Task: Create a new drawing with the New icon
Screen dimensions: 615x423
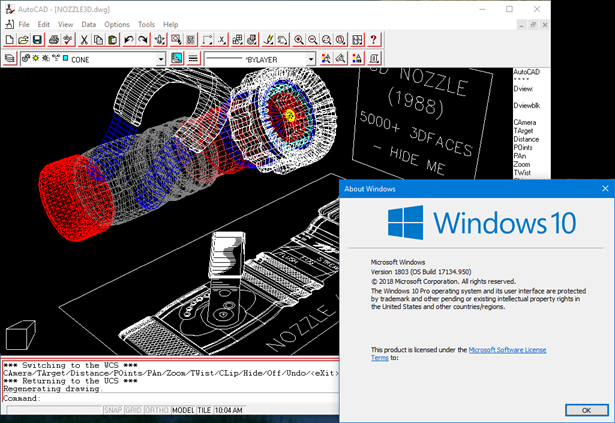Action: (x=9, y=40)
